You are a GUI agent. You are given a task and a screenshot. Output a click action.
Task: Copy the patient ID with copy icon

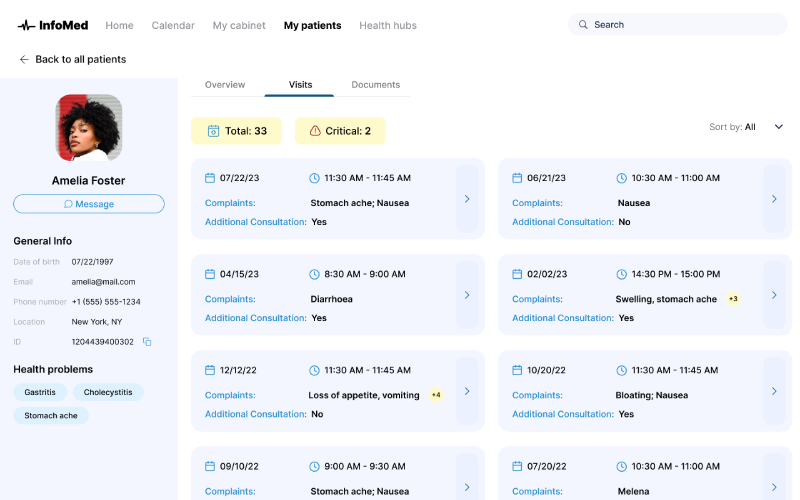coord(147,342)
